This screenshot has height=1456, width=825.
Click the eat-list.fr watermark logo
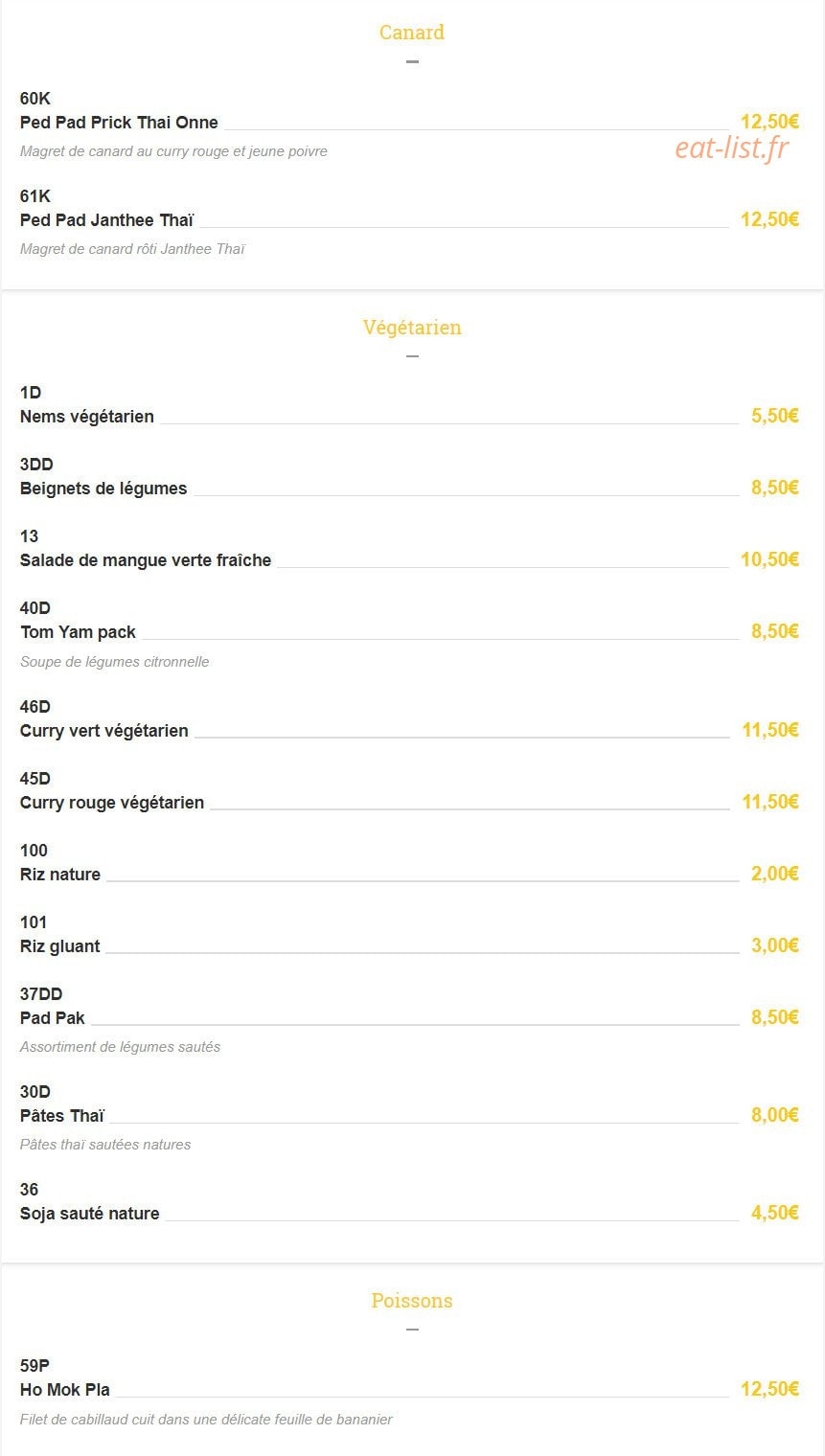[x=732, y=148]
